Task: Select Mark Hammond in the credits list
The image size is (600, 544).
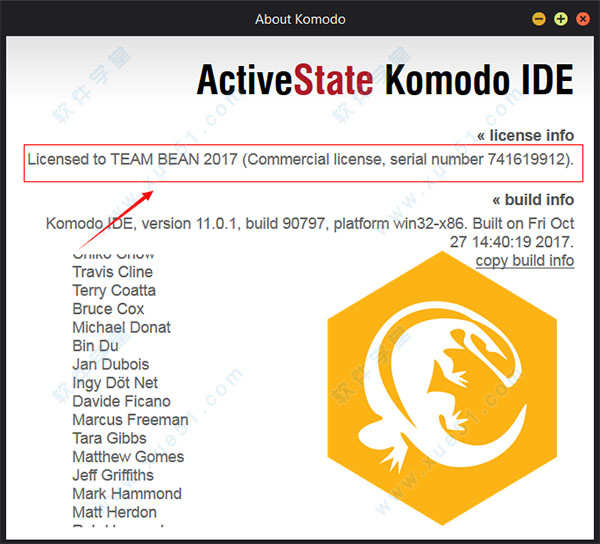Action: pyautogui.click(x=127, y=494)
